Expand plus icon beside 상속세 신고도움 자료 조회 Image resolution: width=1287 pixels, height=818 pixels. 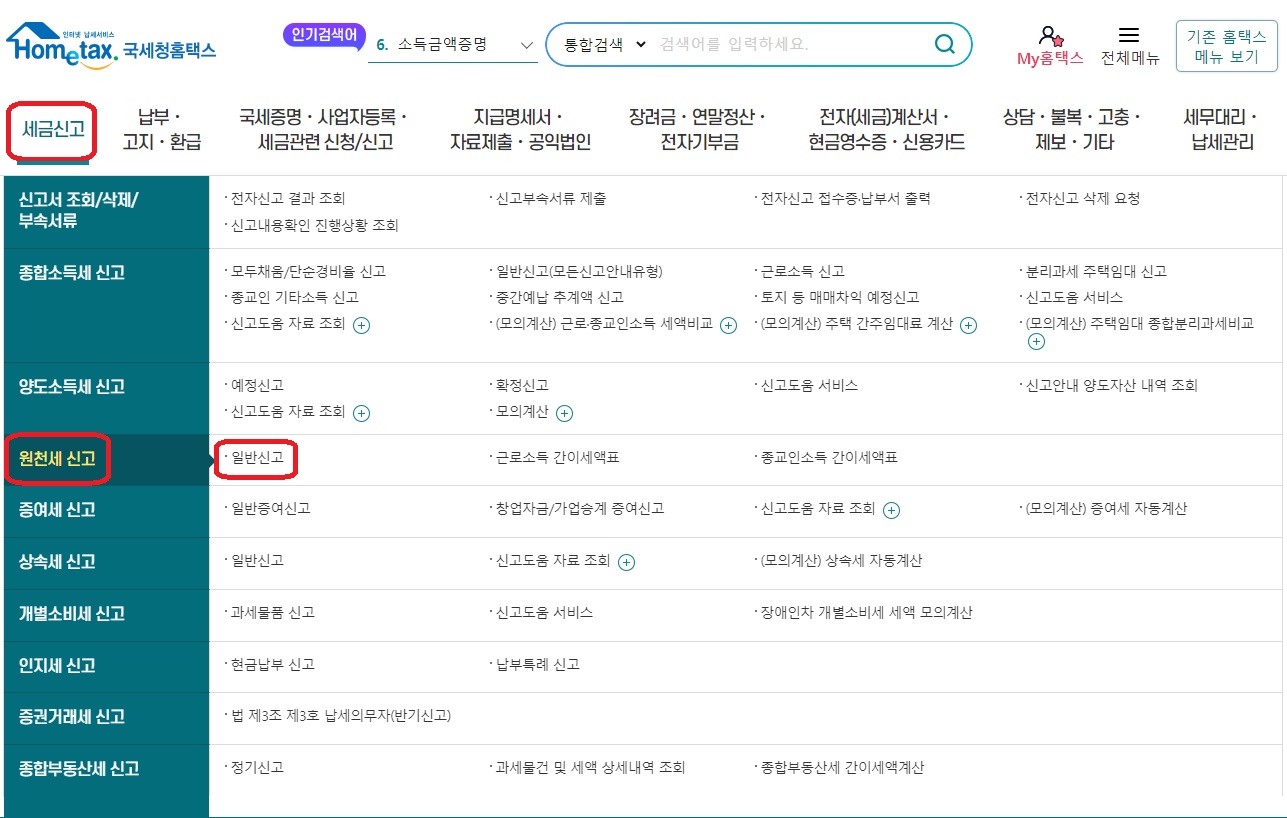(626, 562)
